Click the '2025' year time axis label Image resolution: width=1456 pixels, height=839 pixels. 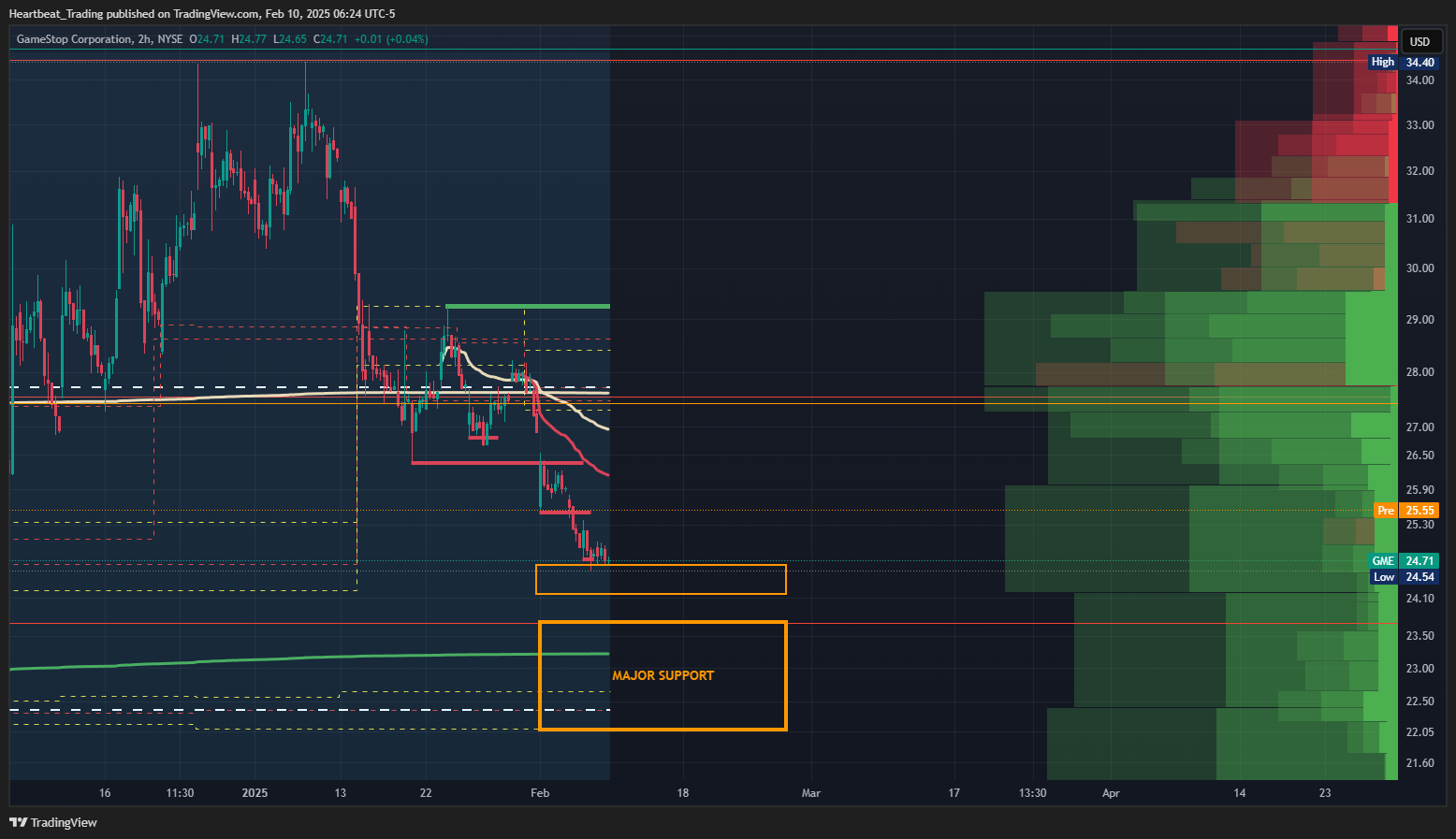click(x=255, y=793)
